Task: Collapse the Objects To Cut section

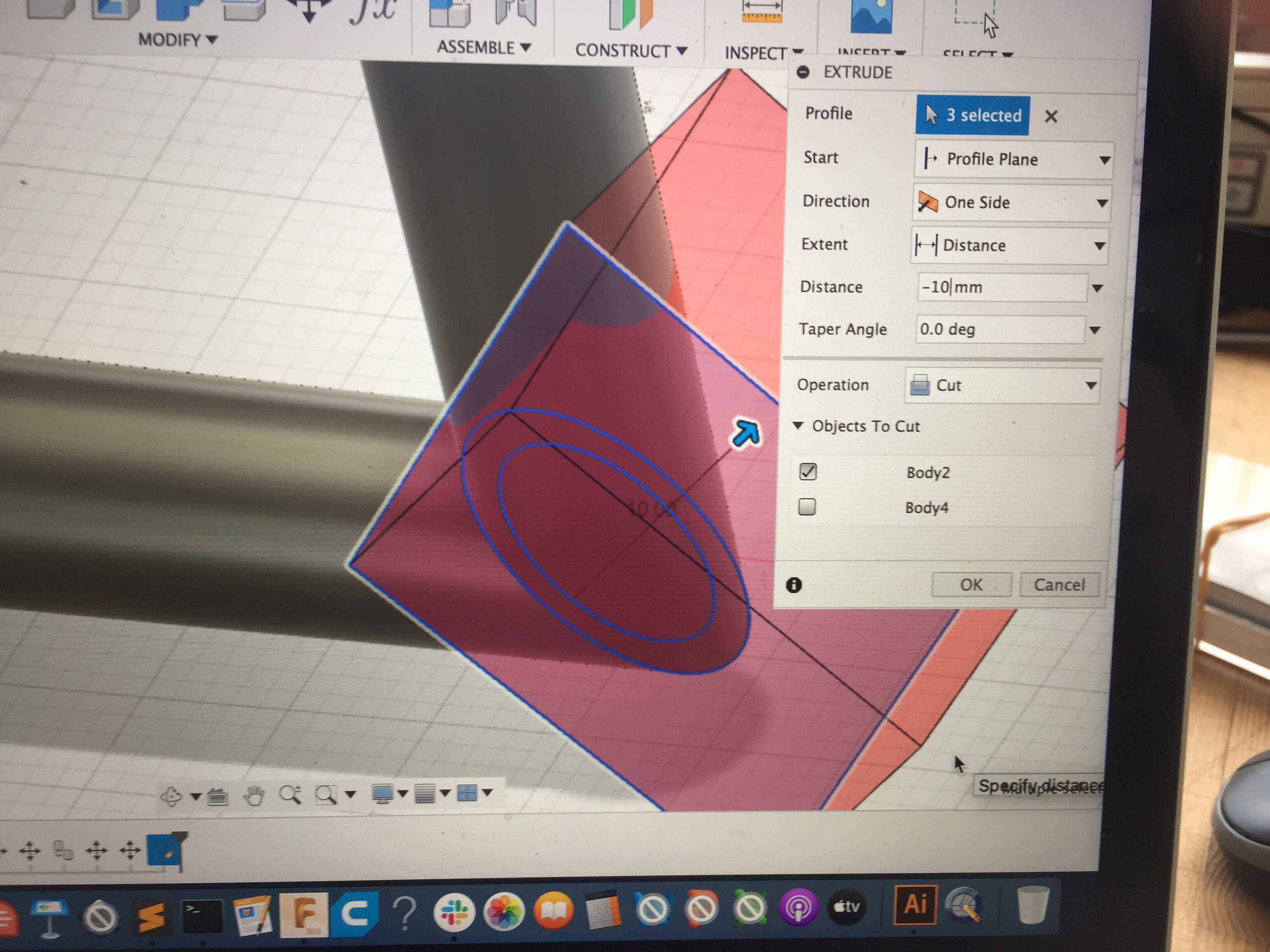Action: (x=798, y=425)
